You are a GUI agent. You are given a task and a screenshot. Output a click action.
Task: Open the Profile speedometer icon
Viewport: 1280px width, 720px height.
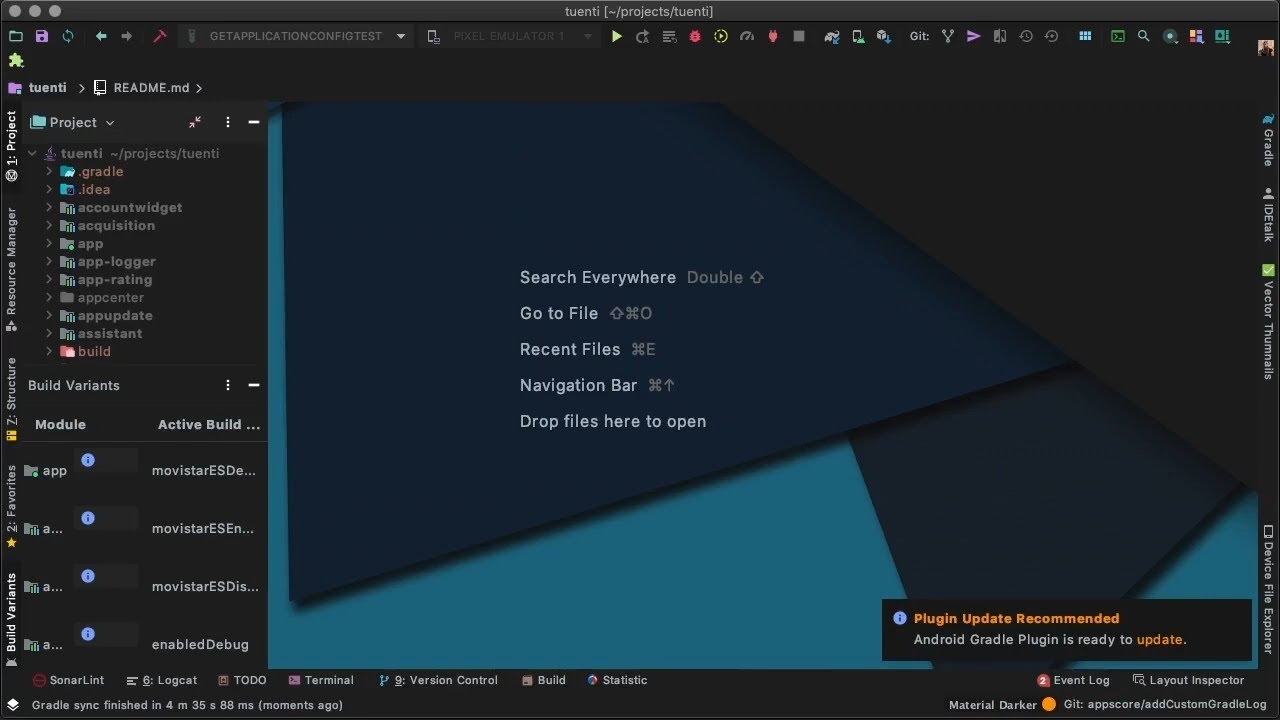(747, 36)
